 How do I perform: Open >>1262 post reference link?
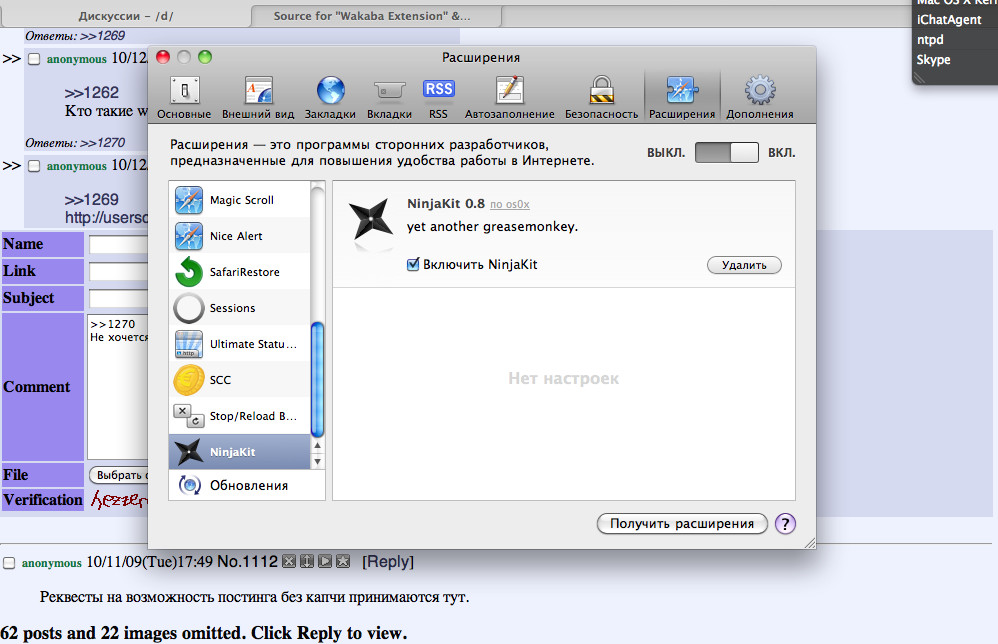click(92, 93)
